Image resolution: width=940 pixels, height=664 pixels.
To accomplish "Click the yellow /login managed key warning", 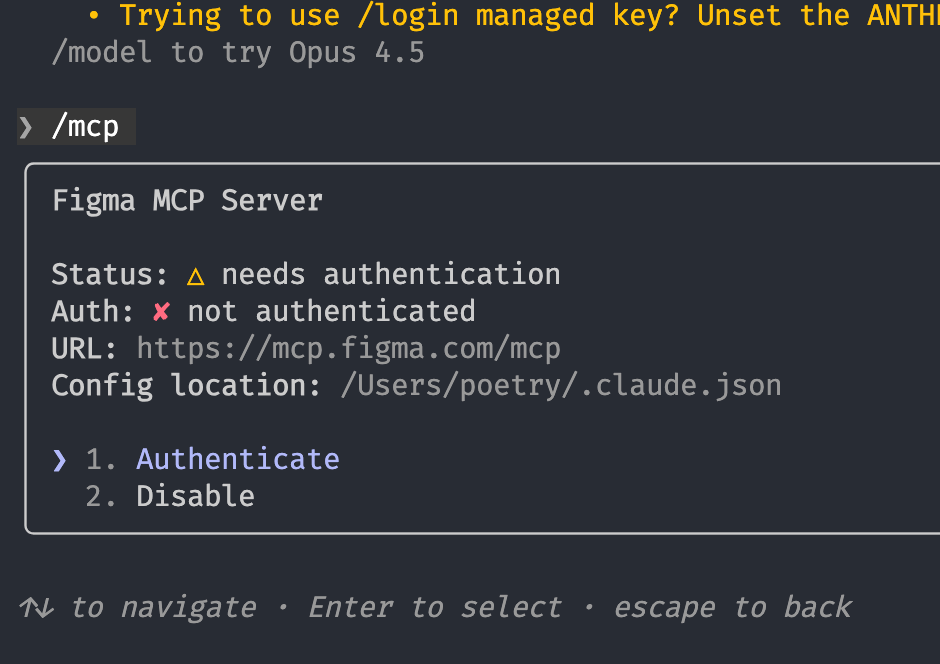I will [520, 16].
